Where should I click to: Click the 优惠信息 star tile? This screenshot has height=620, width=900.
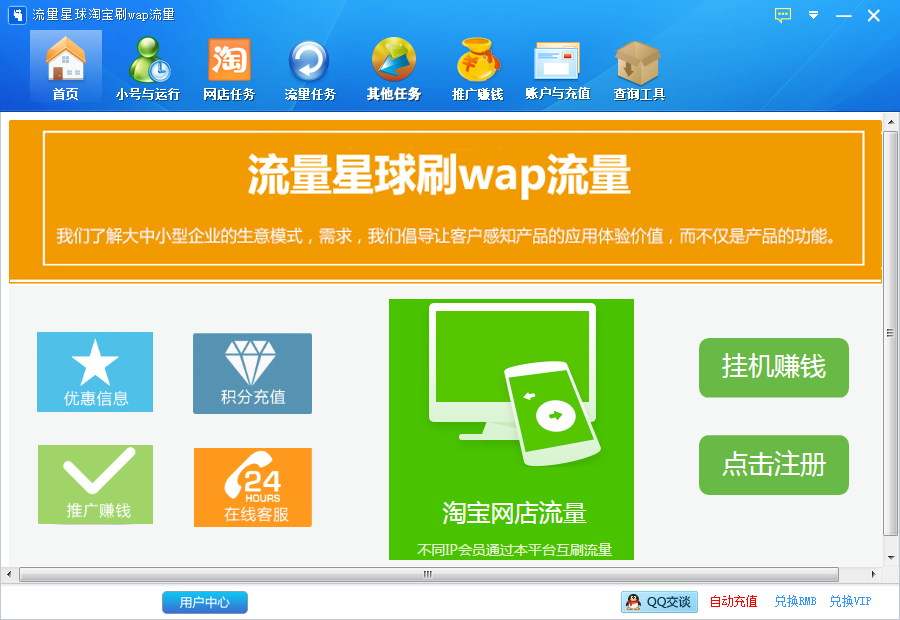[x=95, y=372]
